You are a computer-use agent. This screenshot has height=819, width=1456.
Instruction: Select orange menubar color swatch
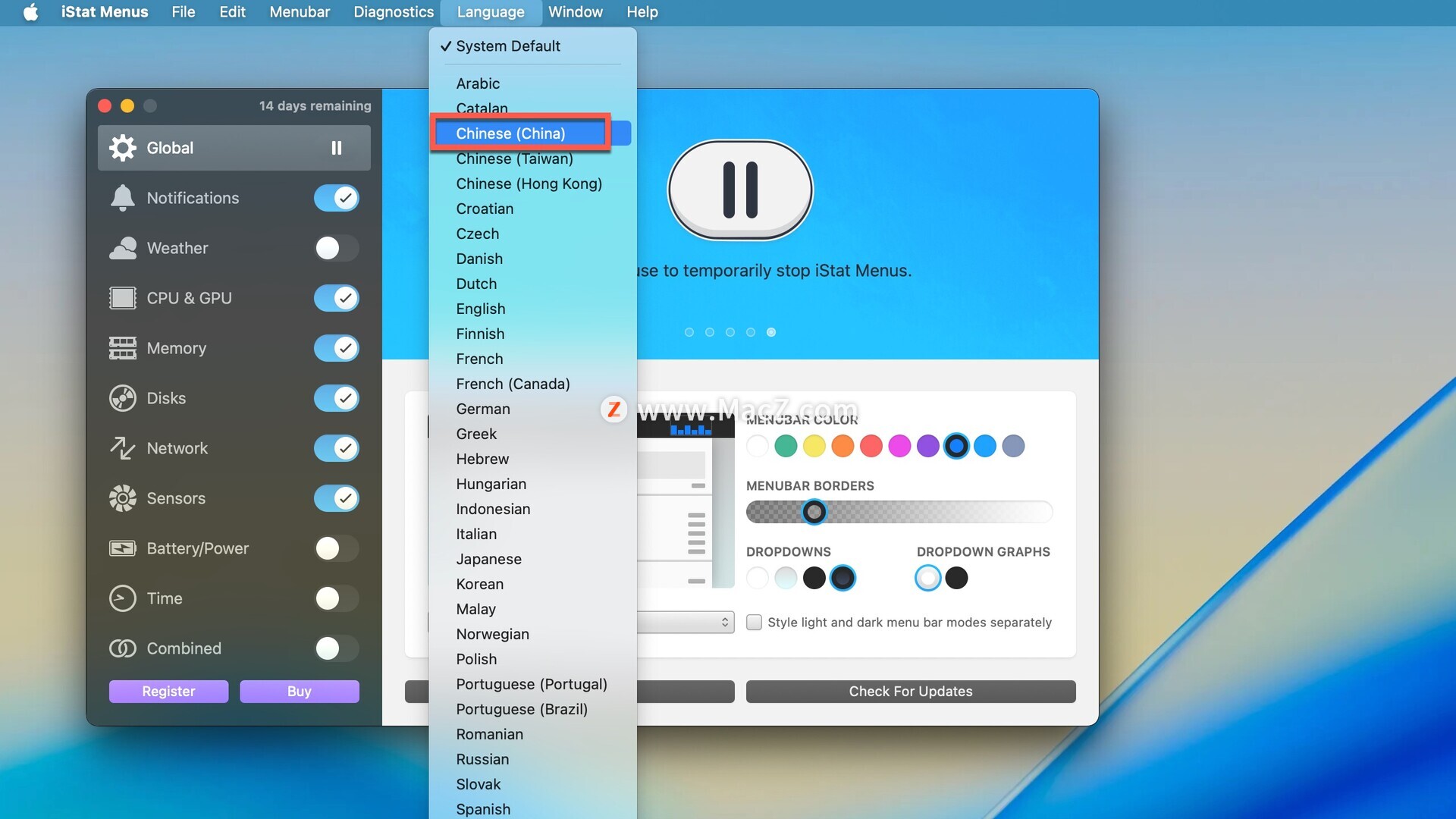tap(843, 446)
